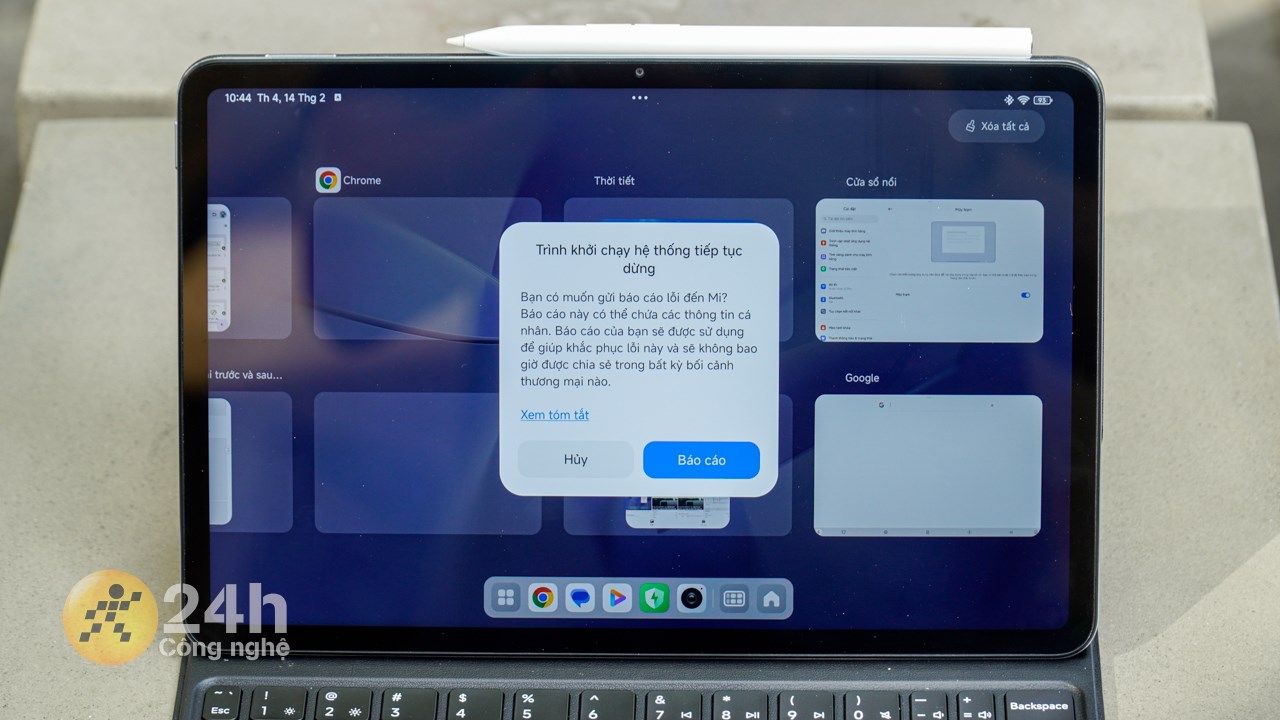This screenshot has width=1280, height=720.
Task: Tap the date Th 4, 14 Thg 2
Action: (x=291, y=98)
